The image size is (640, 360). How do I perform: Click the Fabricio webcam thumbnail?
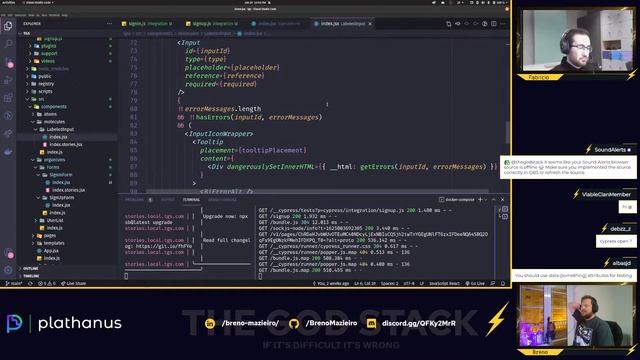(x=577, y=40)
